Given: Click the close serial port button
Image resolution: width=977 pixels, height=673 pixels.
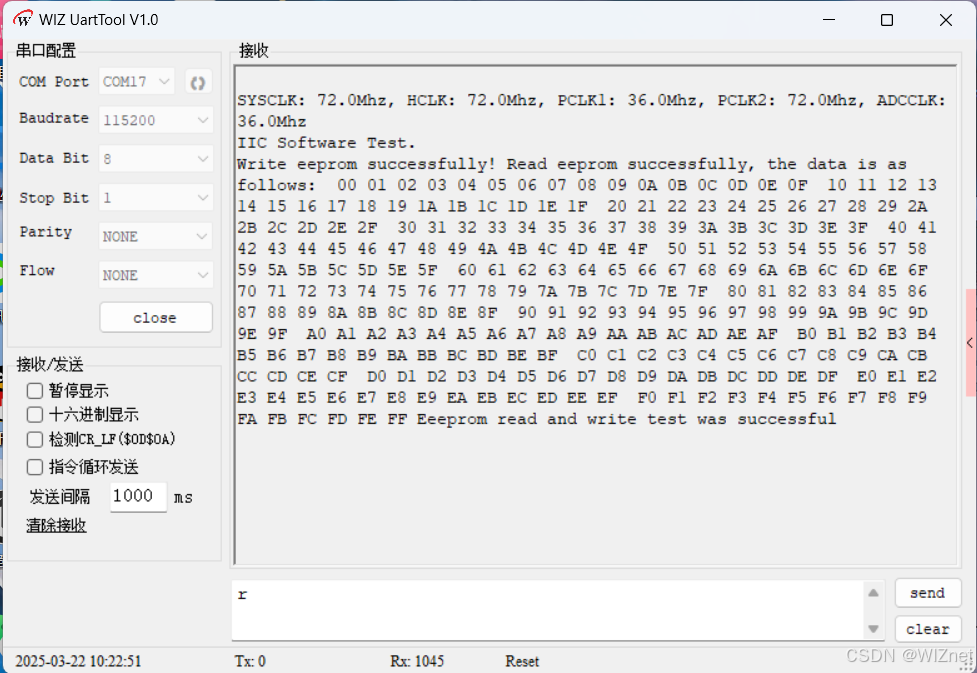Looking at the screenshot, I should pyautogui.click(x=156, y=318).
